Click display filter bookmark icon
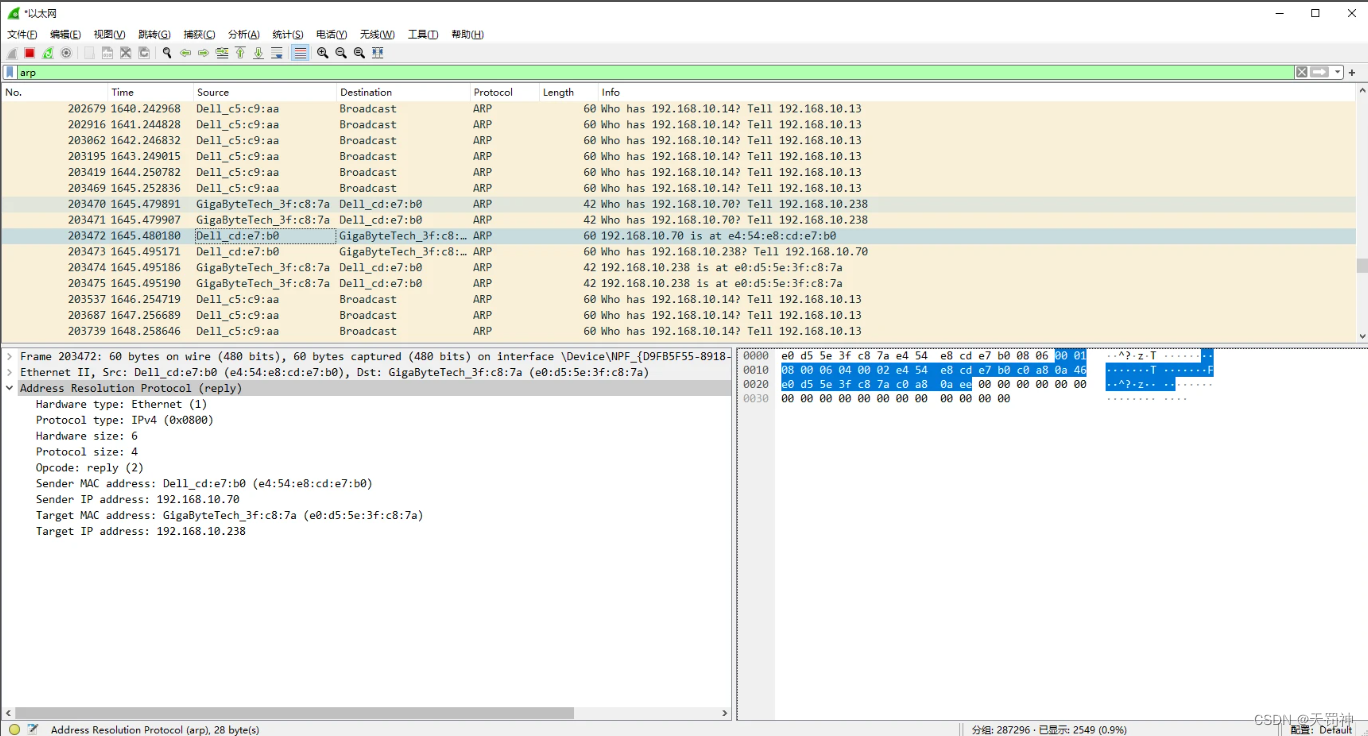The image size is (1368, 736). click(10, 73)
